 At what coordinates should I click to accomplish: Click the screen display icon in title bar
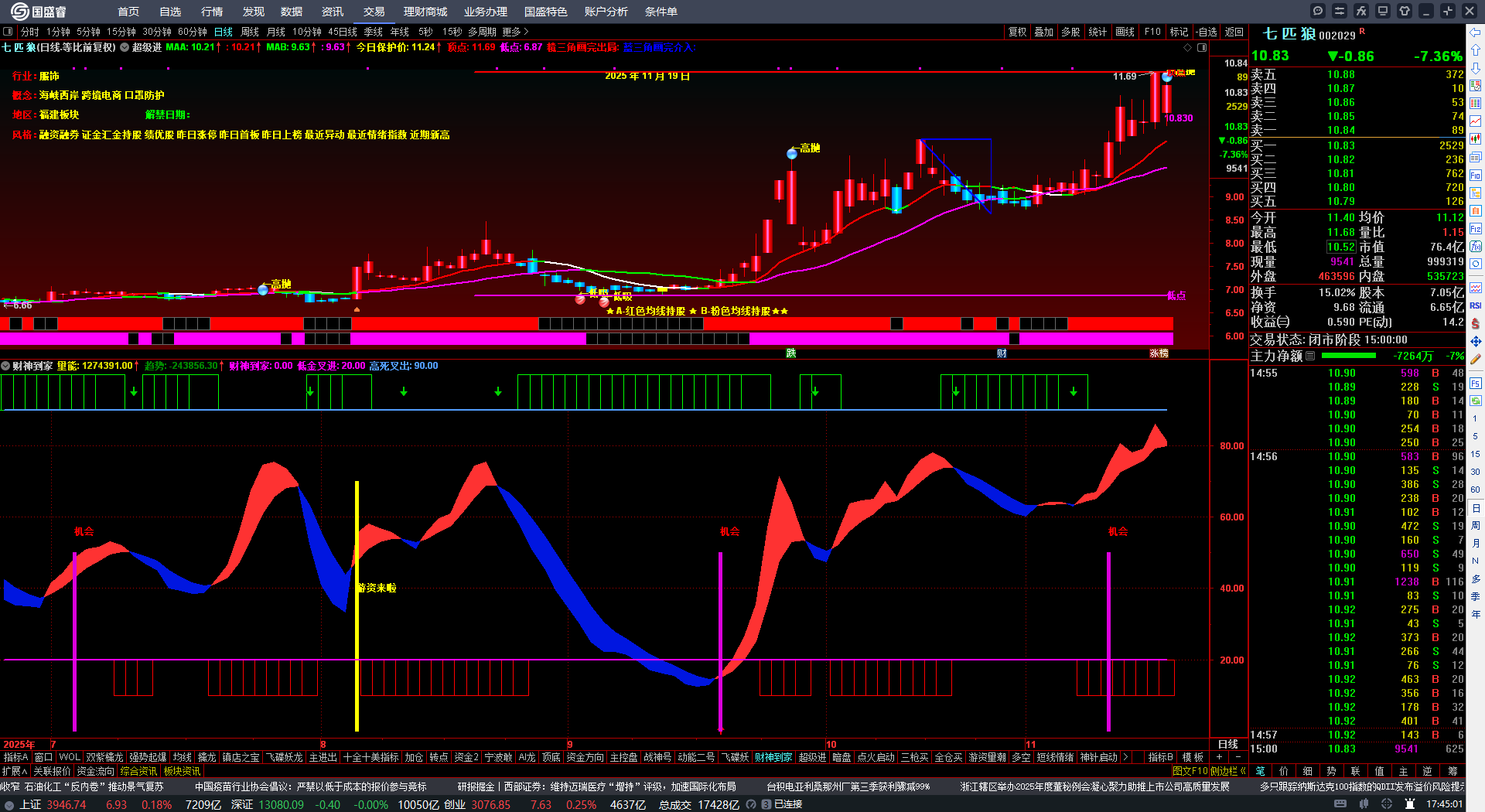click(1383, 11)
